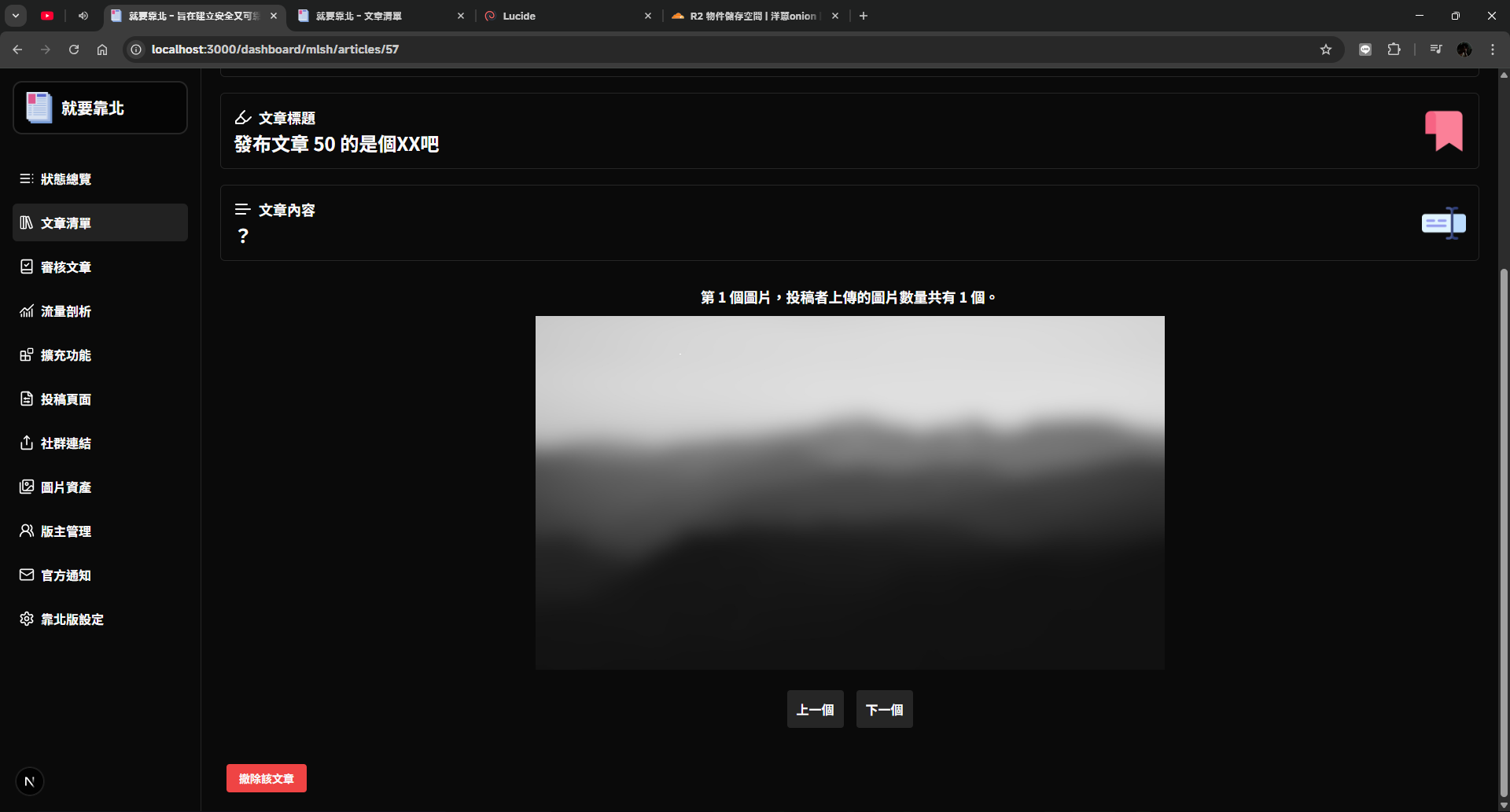Click the red 撤除該文章 button
Image resolution: width=1510 pixels, height=812 pixels.
pyautogui.click(x=266, y=777)
